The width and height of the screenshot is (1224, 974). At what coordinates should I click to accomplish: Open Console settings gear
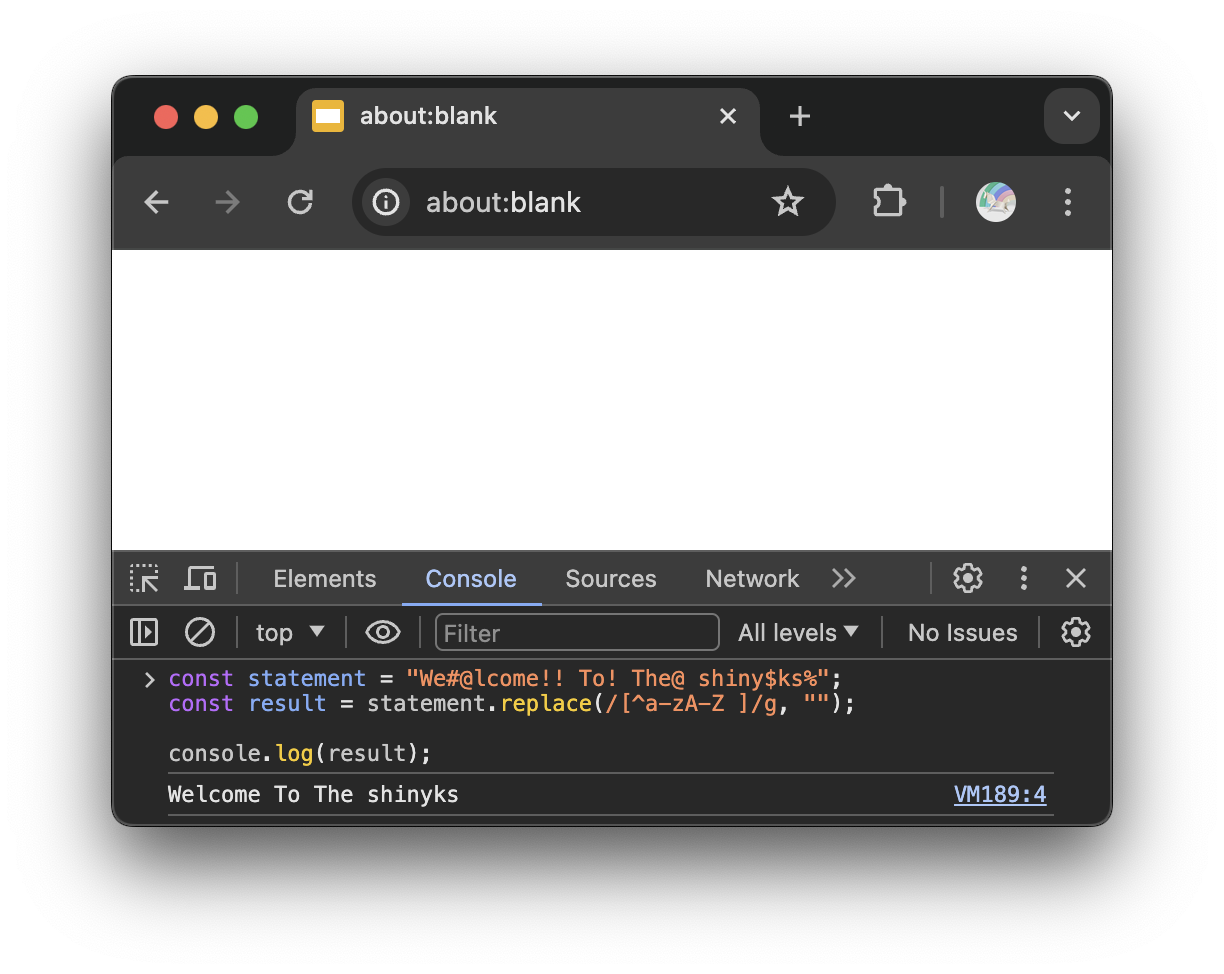[1076, 633]
